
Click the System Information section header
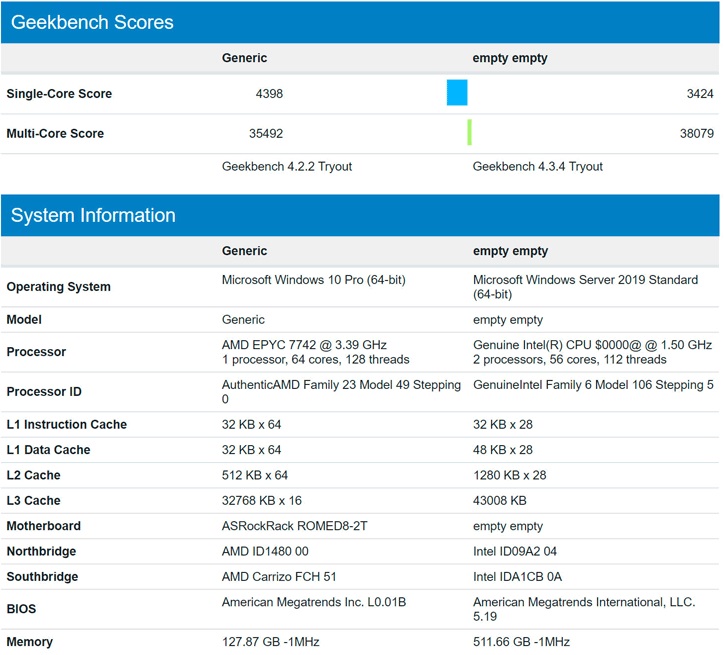pyautogui.click(x=93, y=215)
